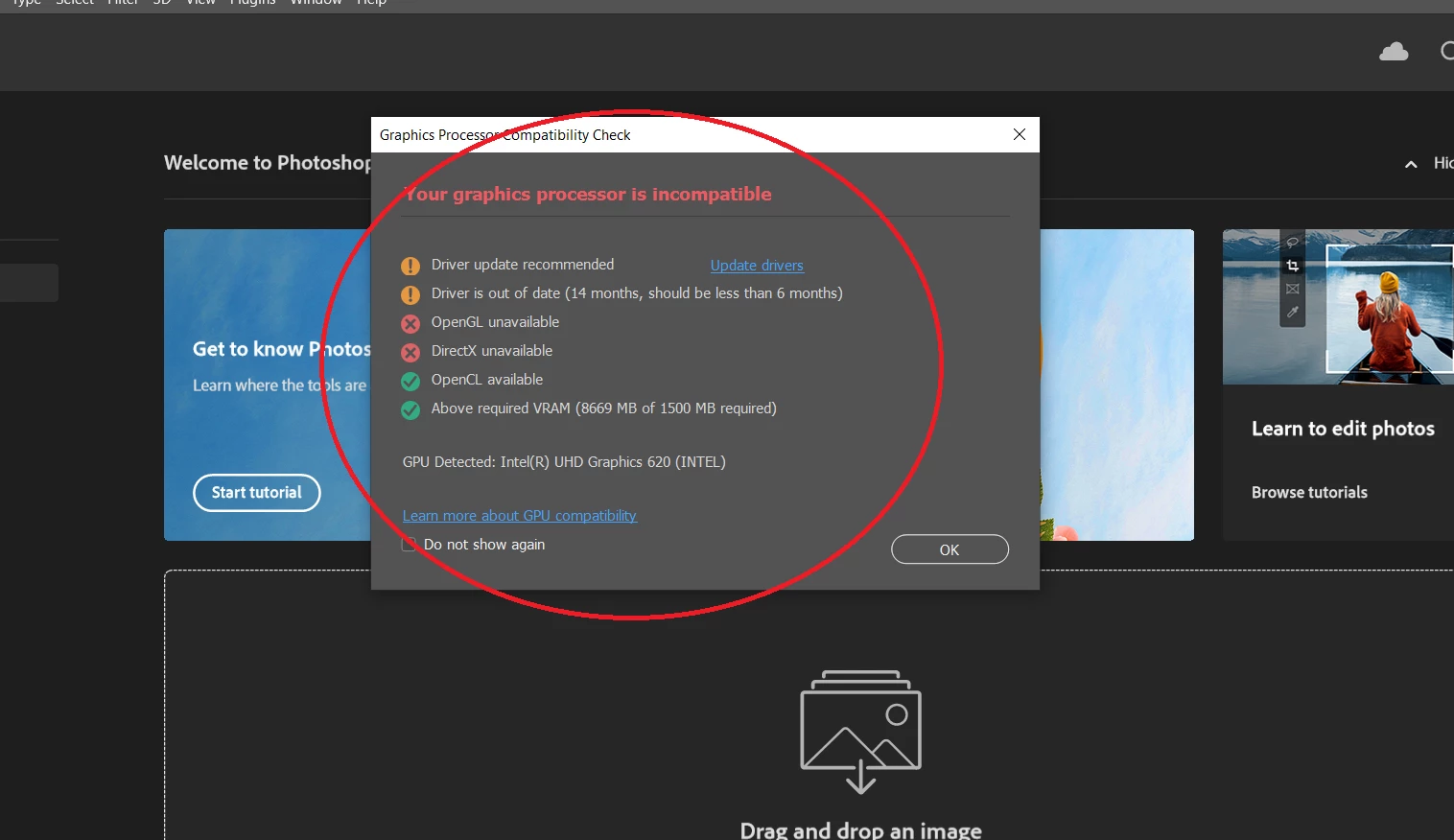
Task: Confirm the dialog with the OK button
Action: (x=950, y=549)
